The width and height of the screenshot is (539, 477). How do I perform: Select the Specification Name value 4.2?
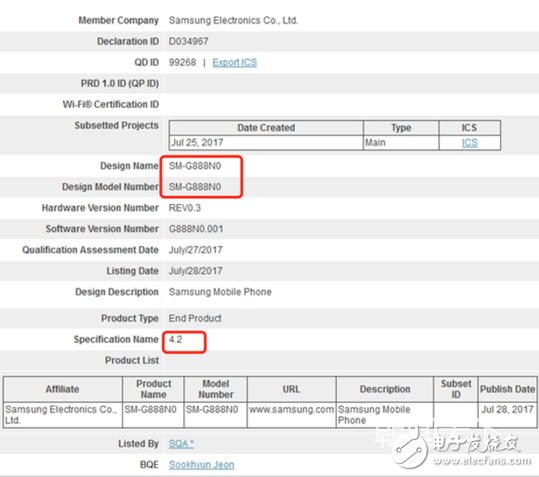[x=175, y=340]
